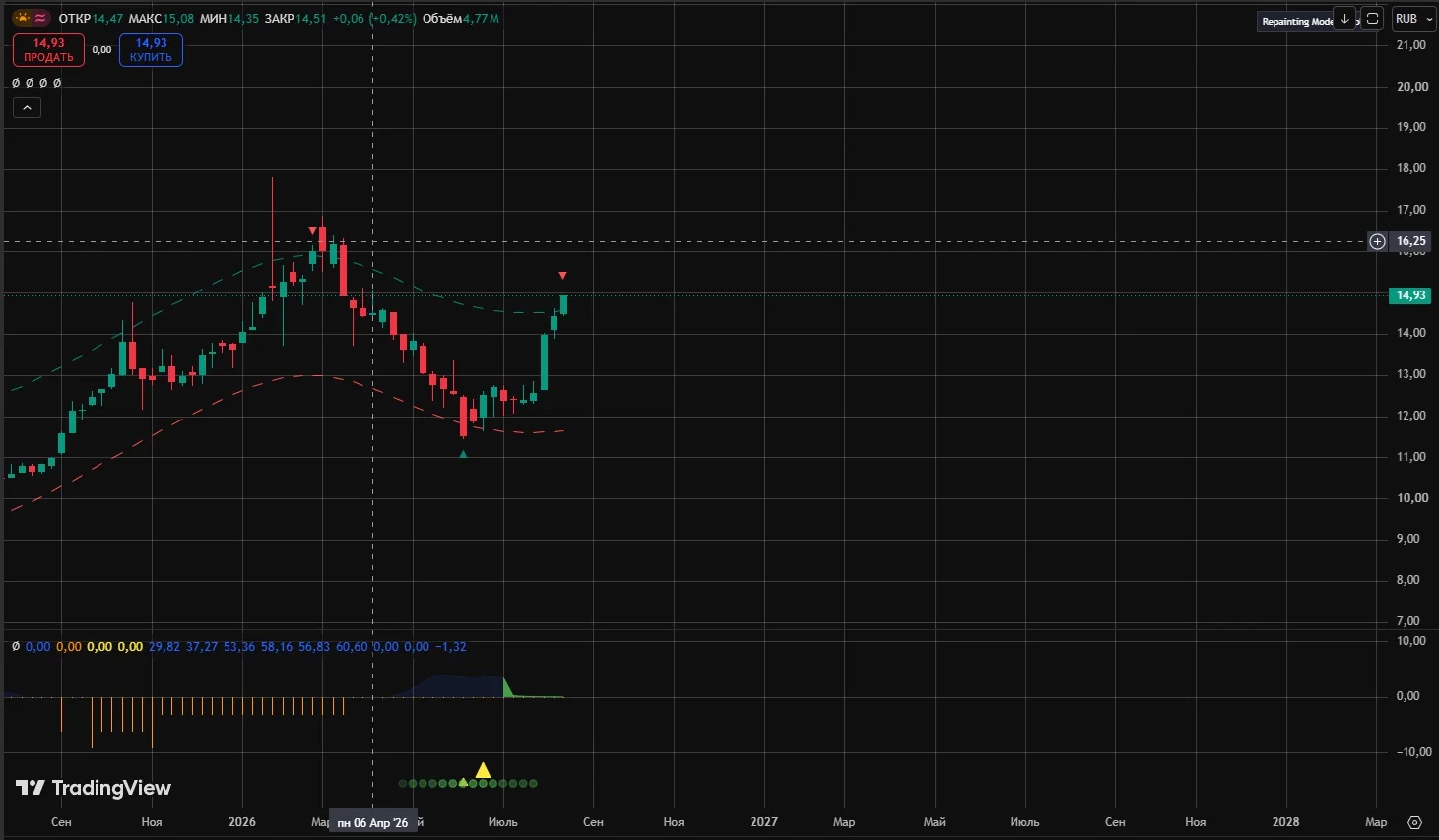Click the ПРОДАТЬ 14,93 sell button

pyautogui.click(x=48, y=50)
